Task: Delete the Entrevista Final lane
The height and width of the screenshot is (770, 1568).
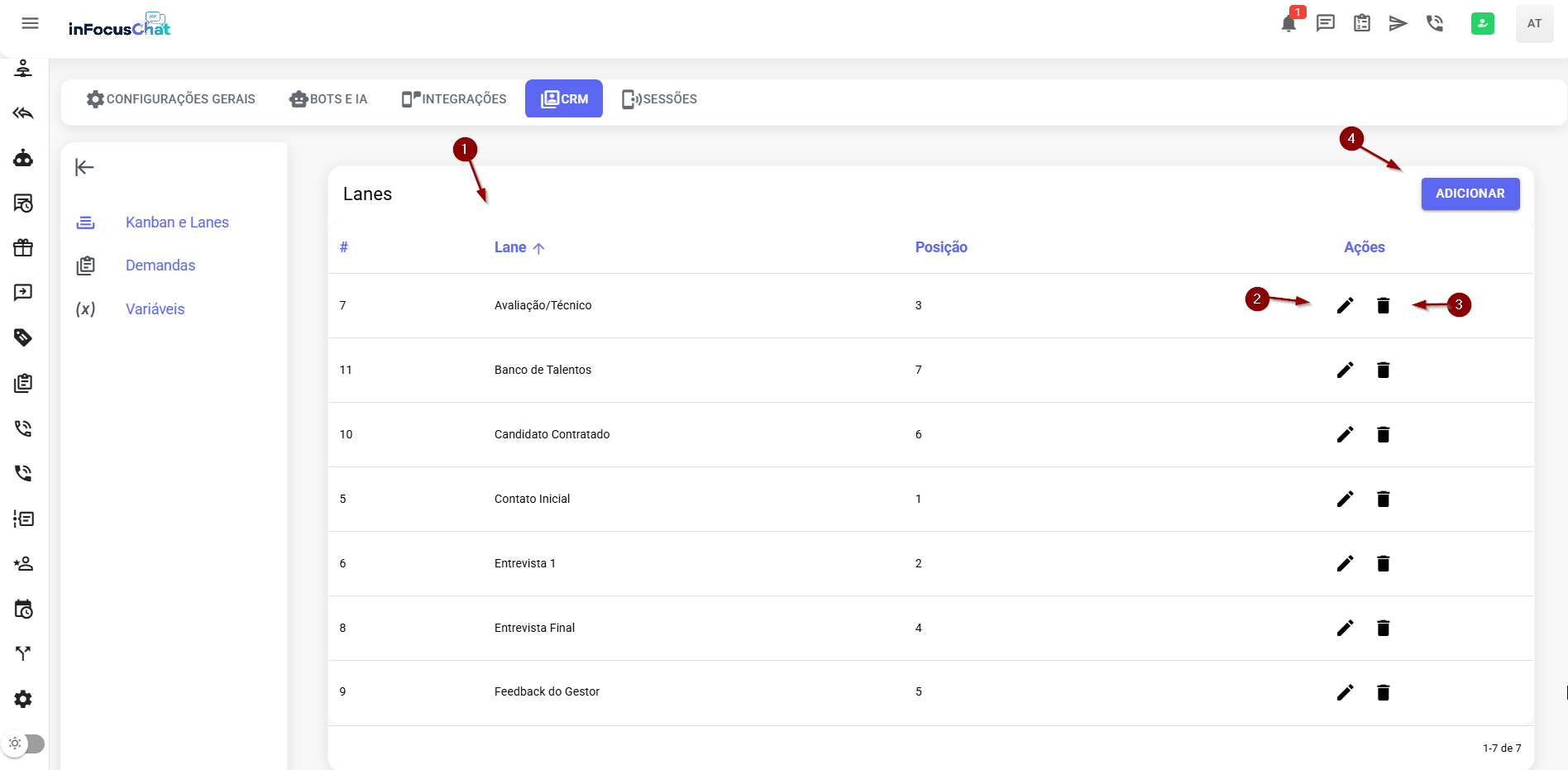Action: (x=1383, y=628)
